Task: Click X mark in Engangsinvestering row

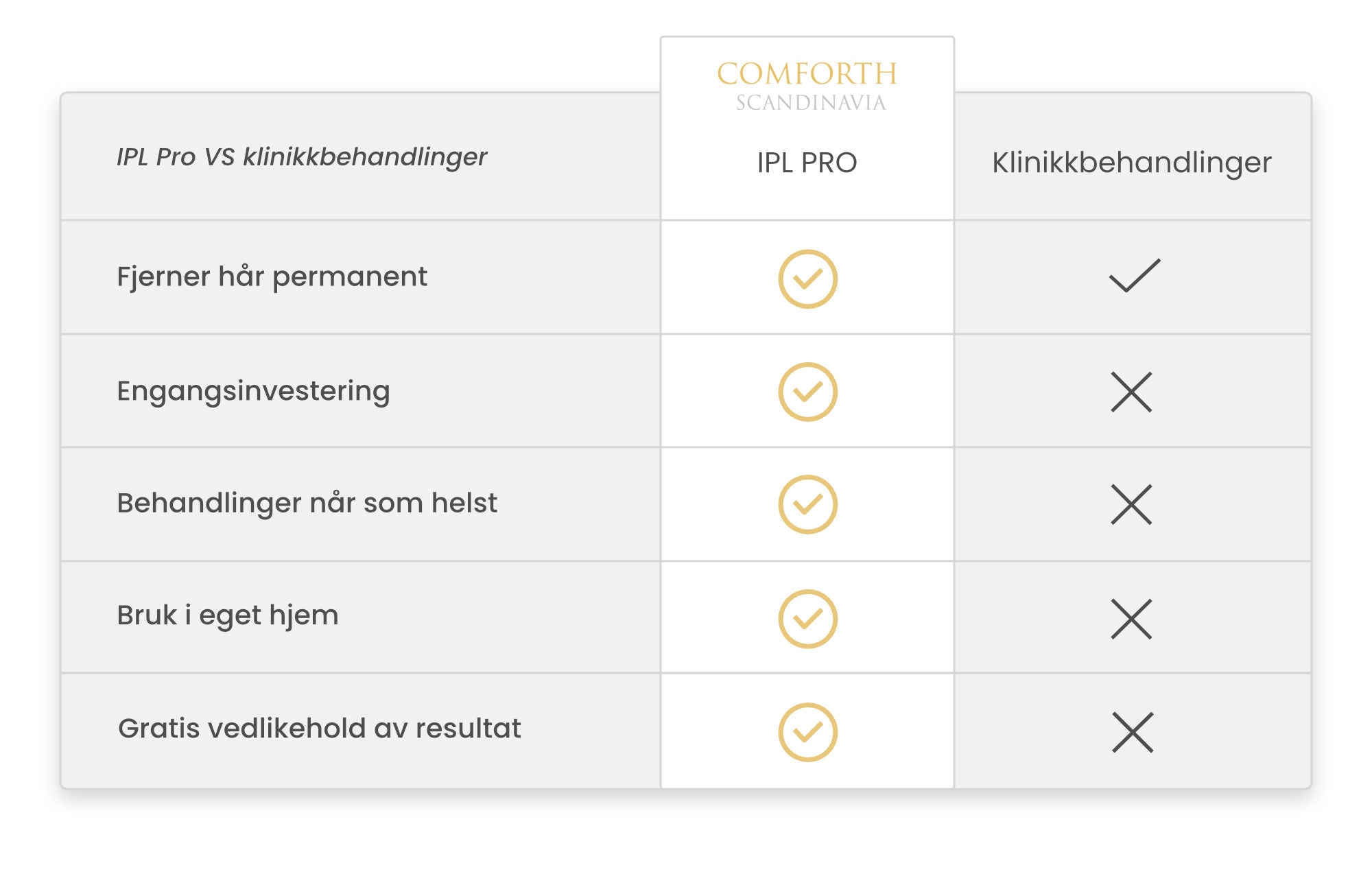Action: coord(1131,392)
